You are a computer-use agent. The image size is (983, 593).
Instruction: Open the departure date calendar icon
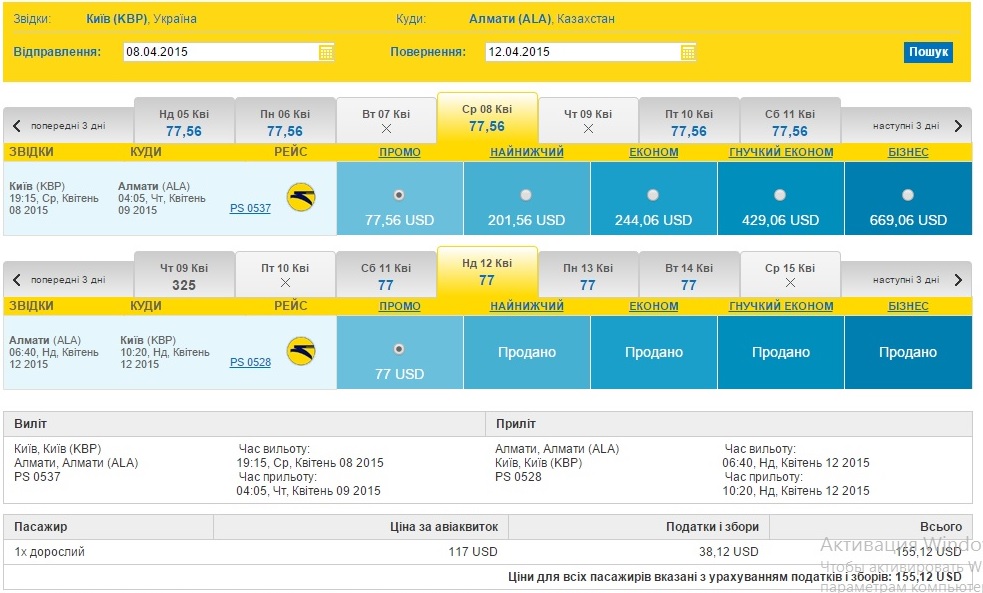coord(326,52)
